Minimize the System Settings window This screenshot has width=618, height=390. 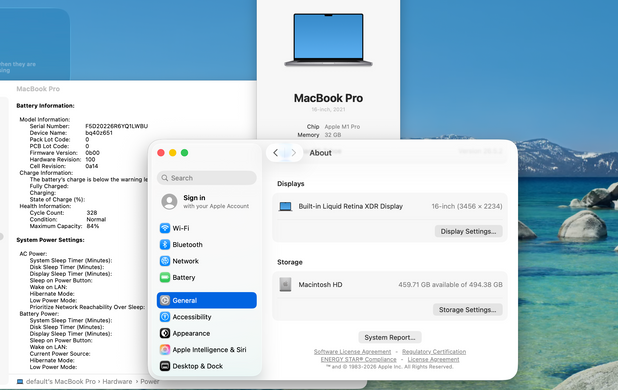(173, 153)
